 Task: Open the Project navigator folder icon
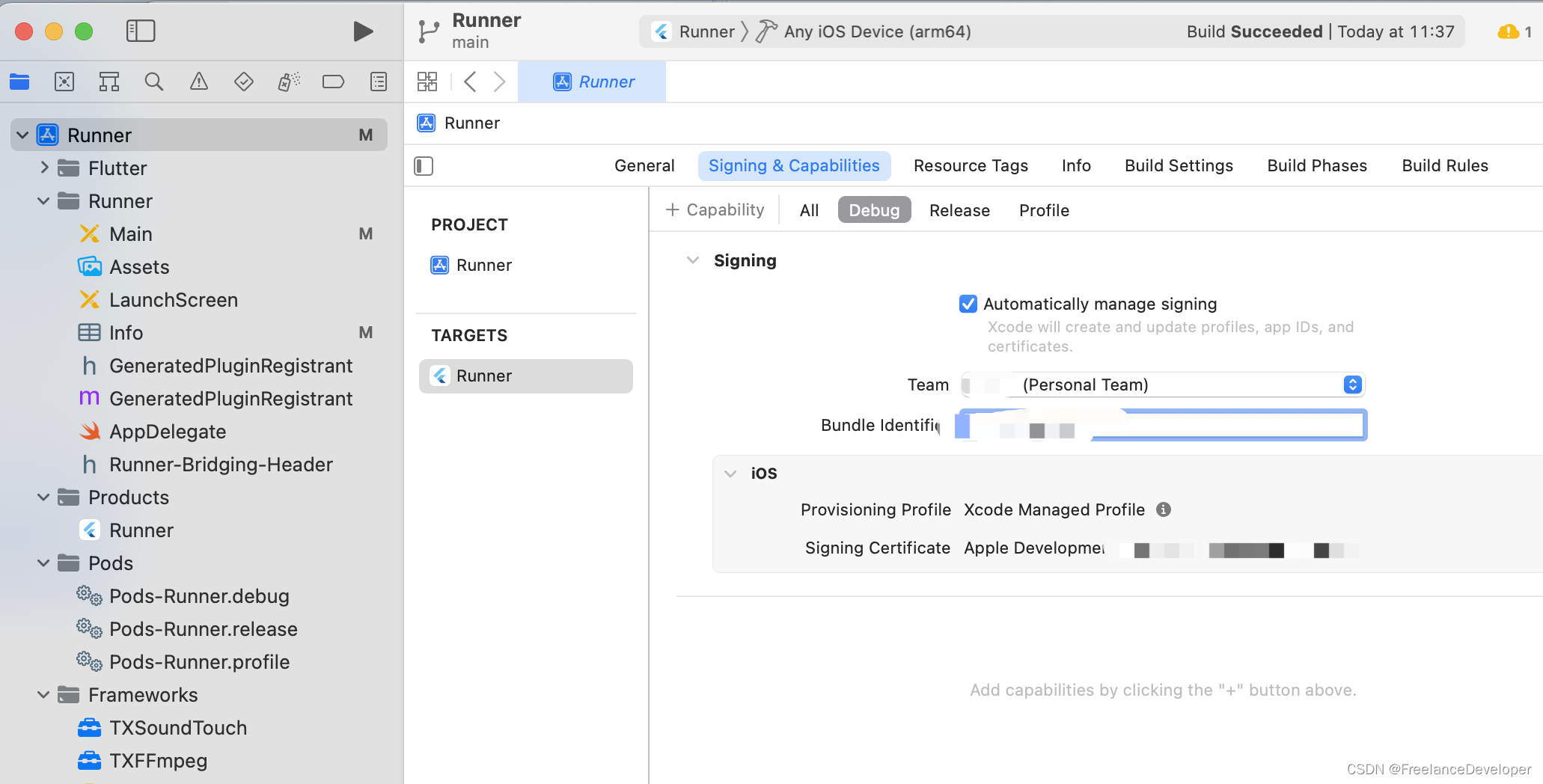19,82
